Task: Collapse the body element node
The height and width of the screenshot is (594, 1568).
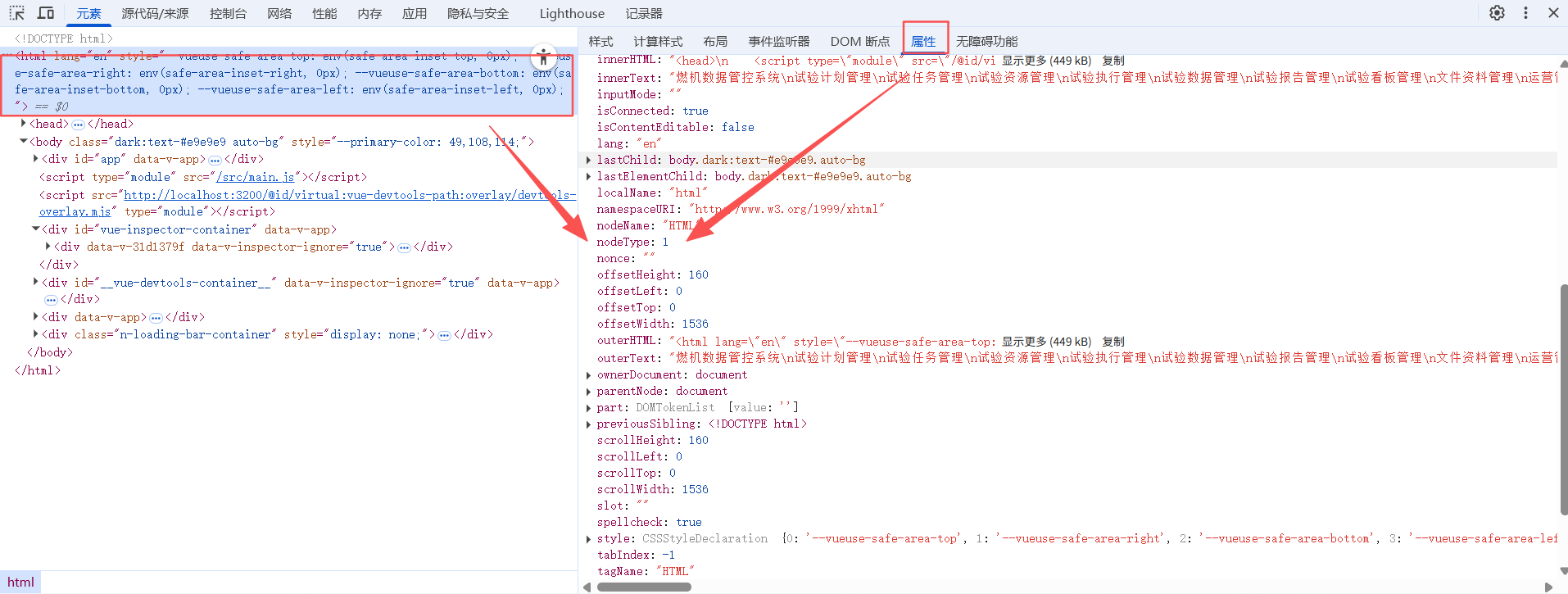Action: point(23,142)
